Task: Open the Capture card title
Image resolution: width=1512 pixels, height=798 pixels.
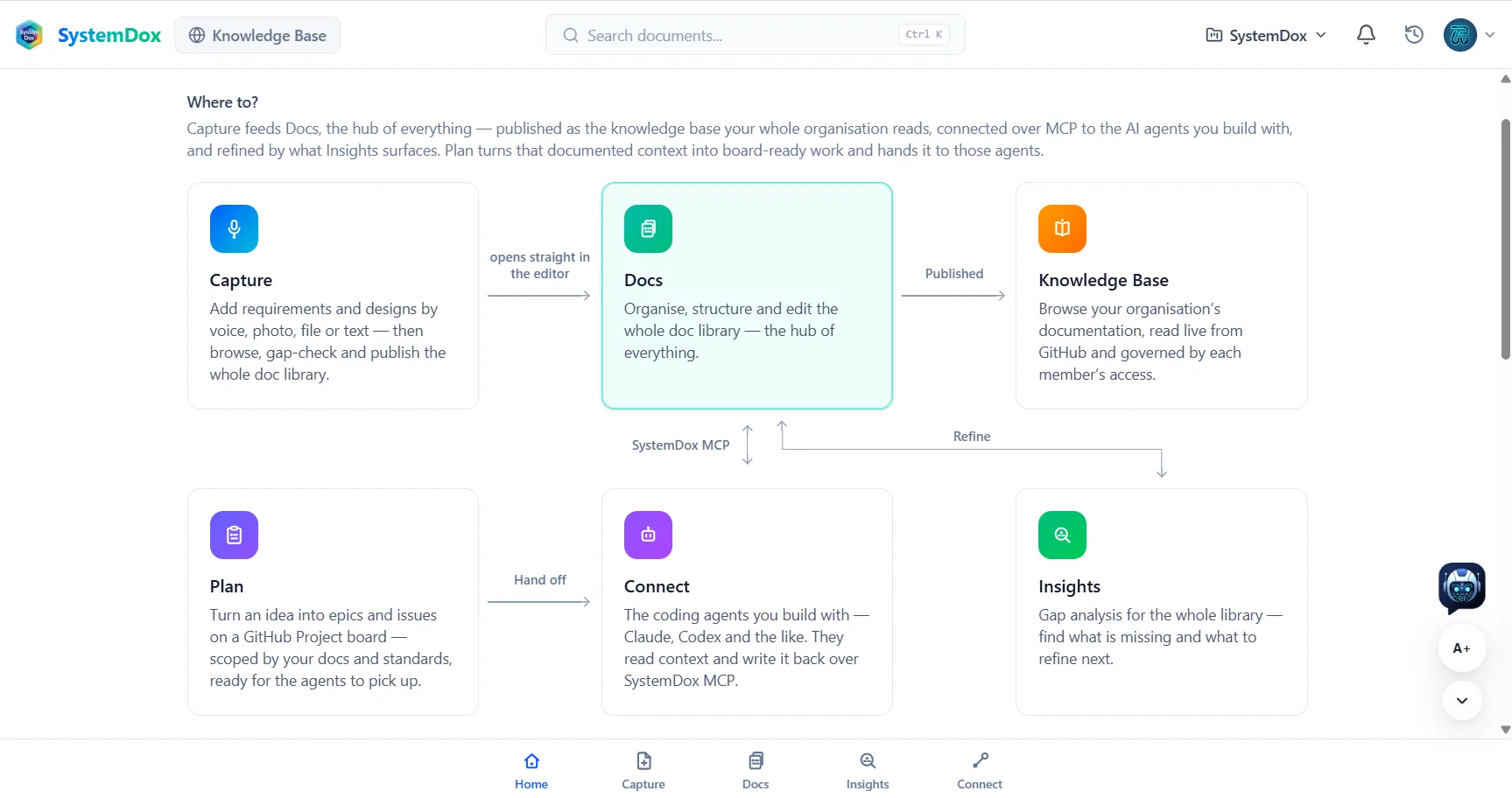Action: (x=241, y=280)
